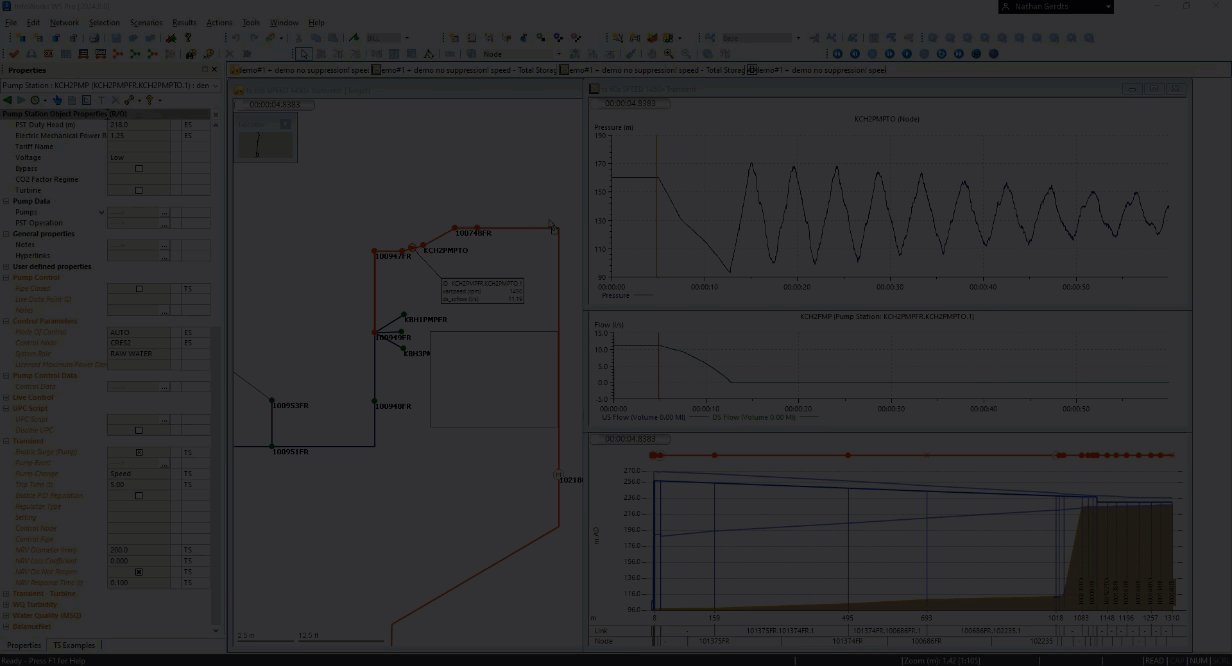Image resolution: width=1232 pixels, height=666 pixels.
Task: Open the Actions menu
Action: (x=219, y=22)
